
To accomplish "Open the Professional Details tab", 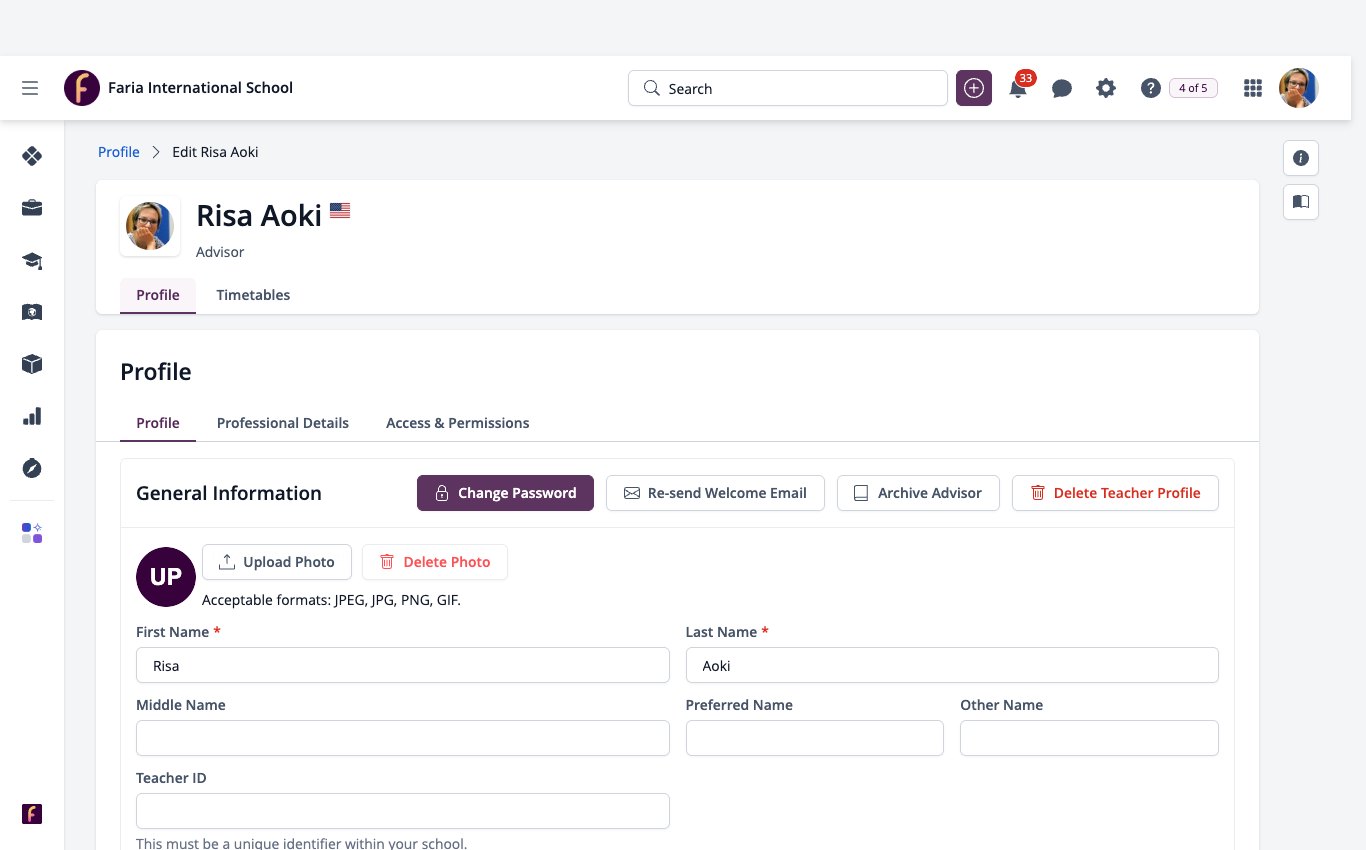I will tap(283, 423).
